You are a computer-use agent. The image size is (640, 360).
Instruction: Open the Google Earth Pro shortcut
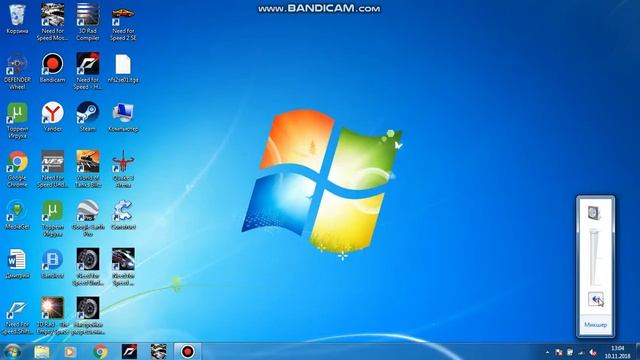click(88, 218)
